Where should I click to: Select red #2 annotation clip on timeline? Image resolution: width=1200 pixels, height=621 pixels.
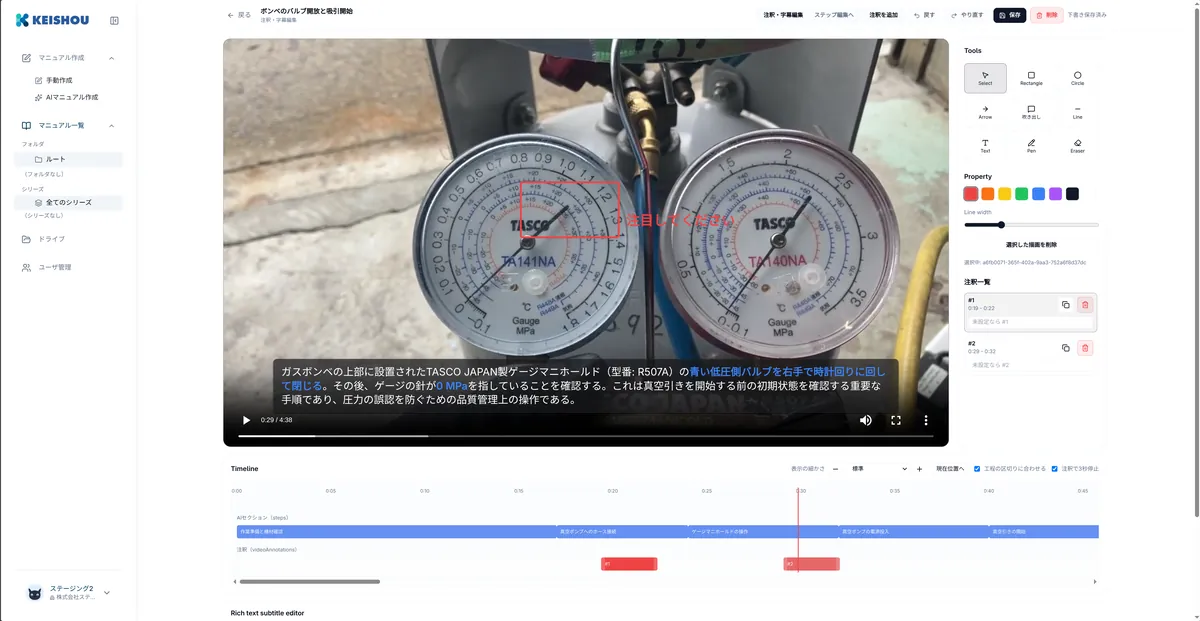(811, 564)
